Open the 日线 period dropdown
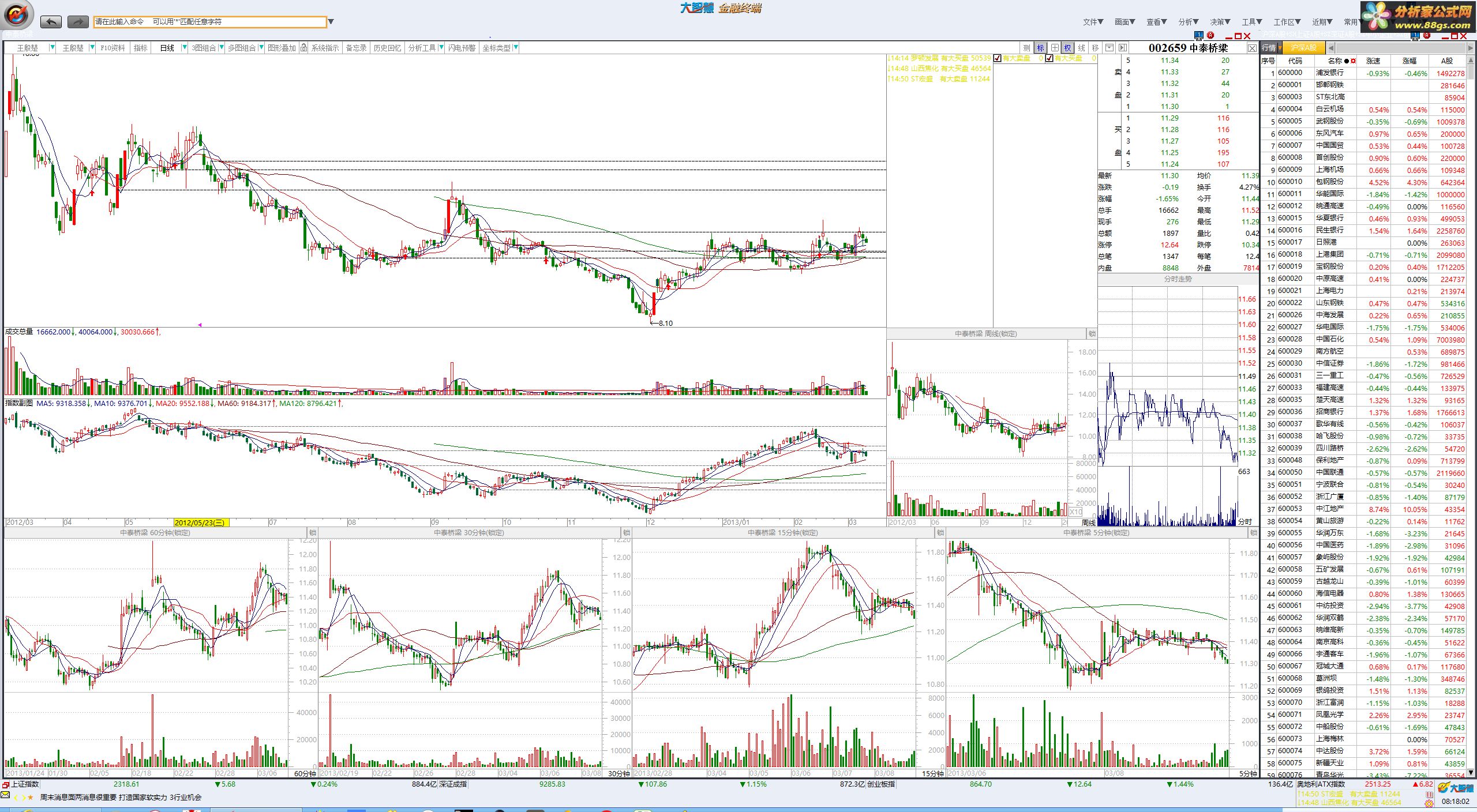The width and height of the screenshot is (1477, 812). tap(185, 48)
